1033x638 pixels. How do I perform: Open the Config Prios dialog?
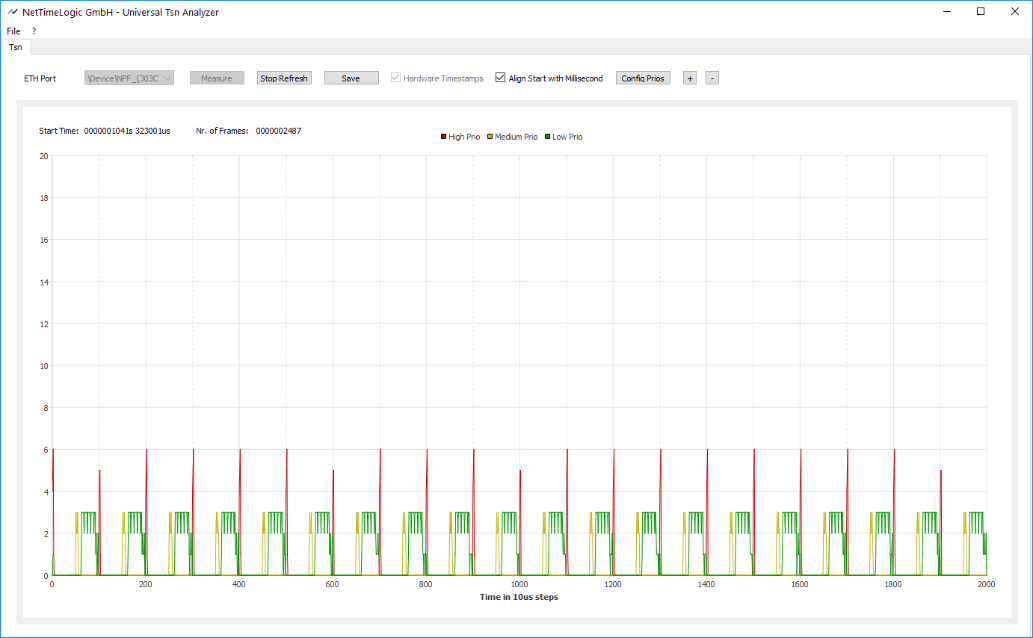643,78
